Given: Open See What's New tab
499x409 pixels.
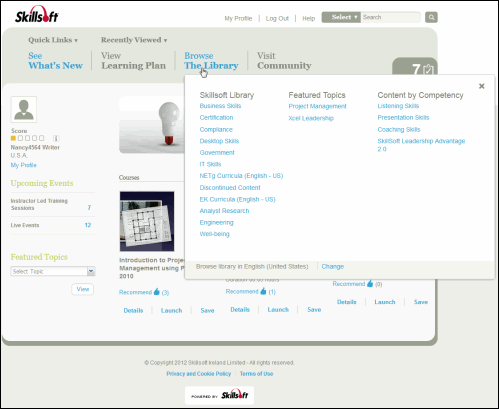Looking at the screenshot, I should 55,61.
